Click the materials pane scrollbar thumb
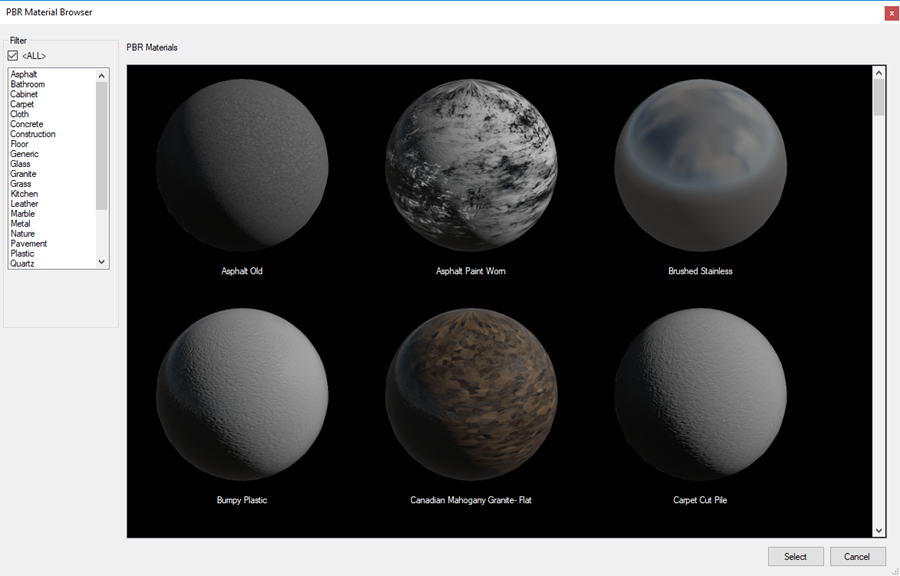 click(x=879, y=98)
